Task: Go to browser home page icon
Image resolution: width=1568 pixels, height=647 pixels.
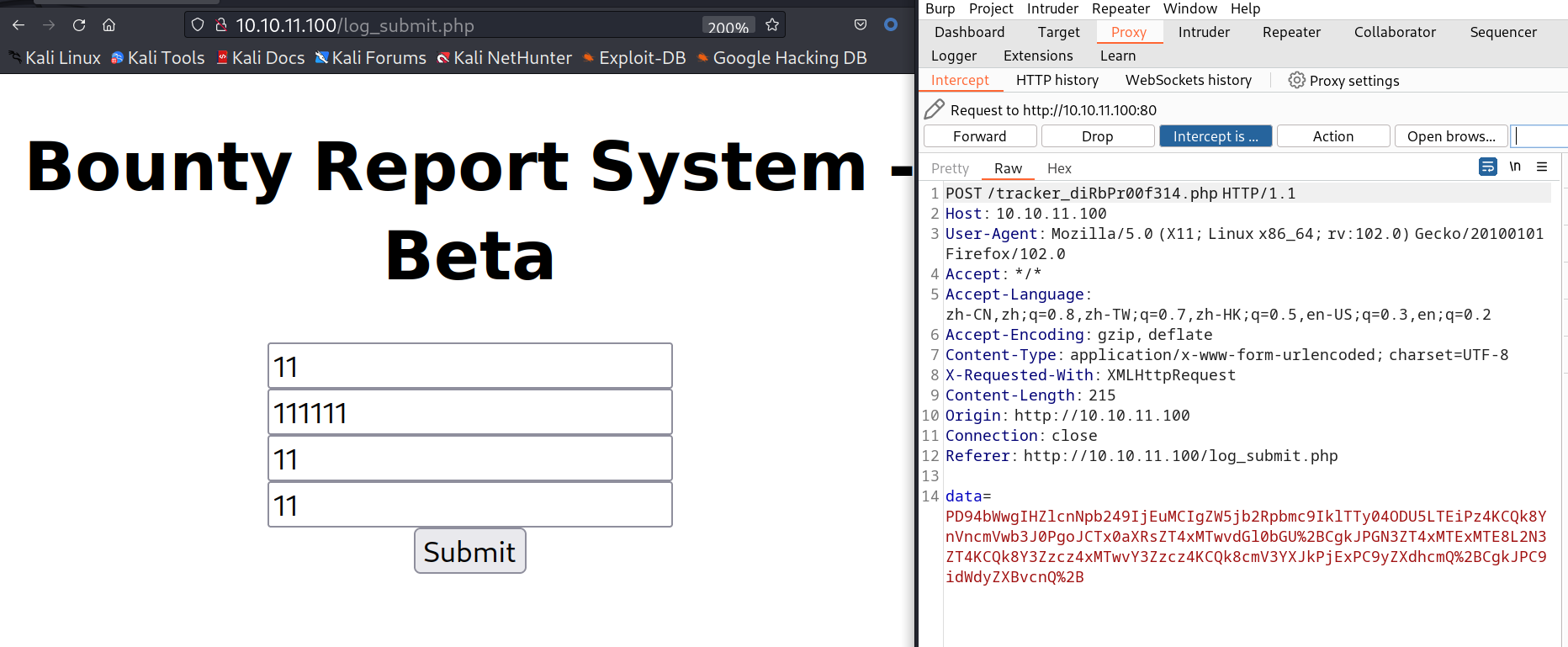Action: coord(109,25)
